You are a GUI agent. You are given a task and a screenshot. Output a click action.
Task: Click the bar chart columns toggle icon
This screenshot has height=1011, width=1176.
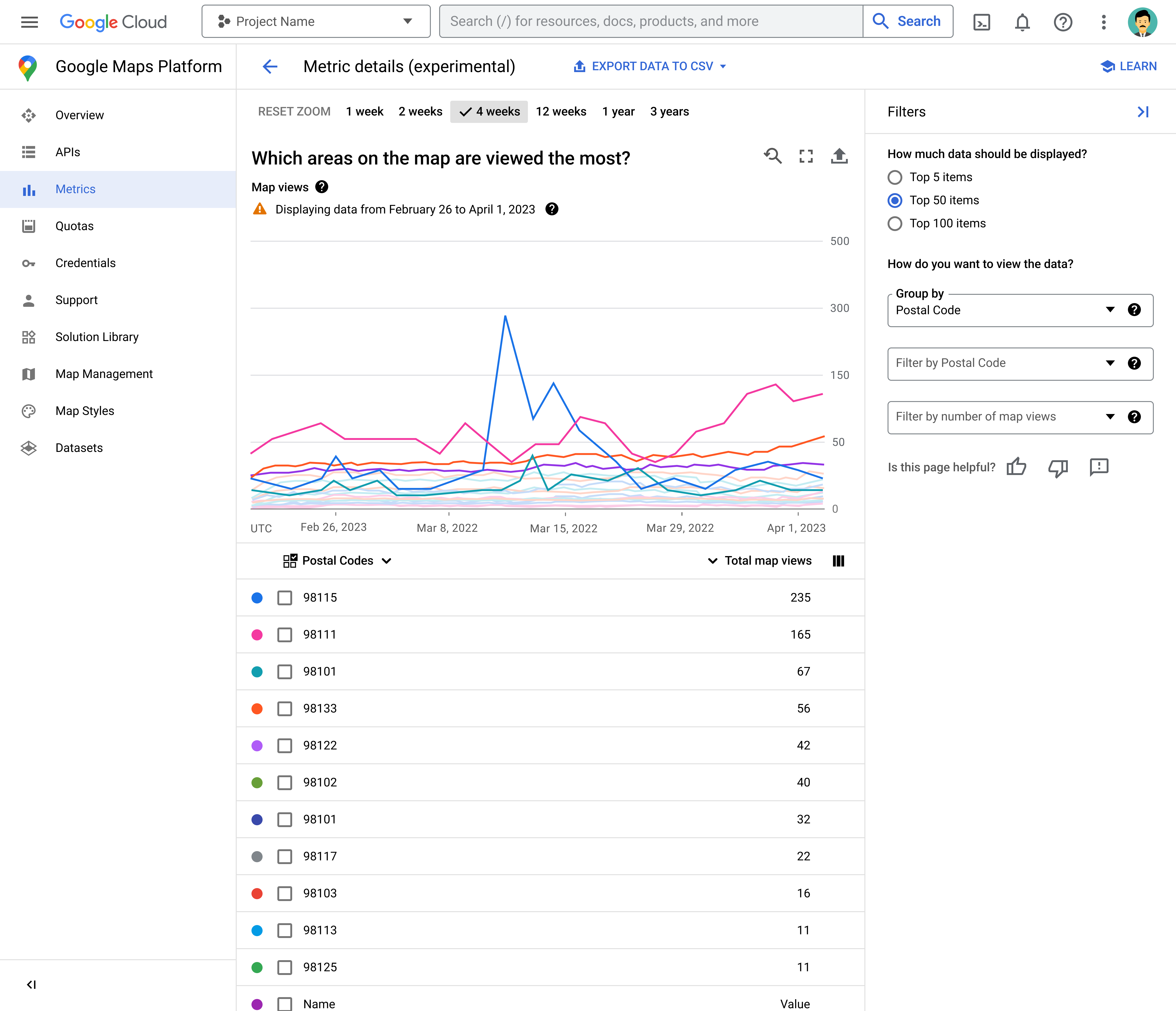[x=838, y=560]
